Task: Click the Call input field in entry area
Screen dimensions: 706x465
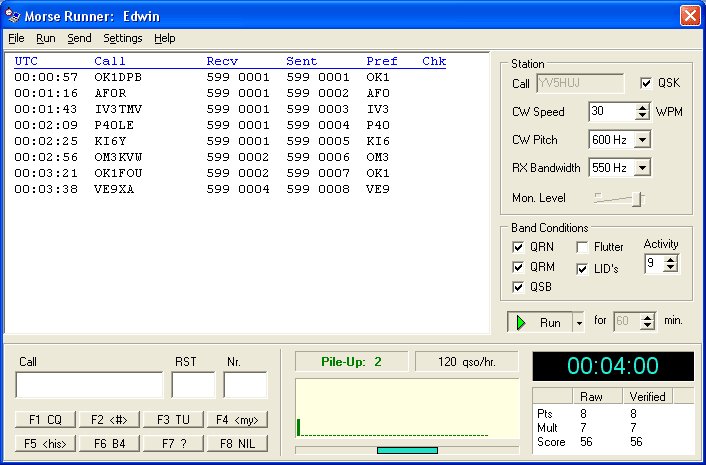Action: pos(89,385)
